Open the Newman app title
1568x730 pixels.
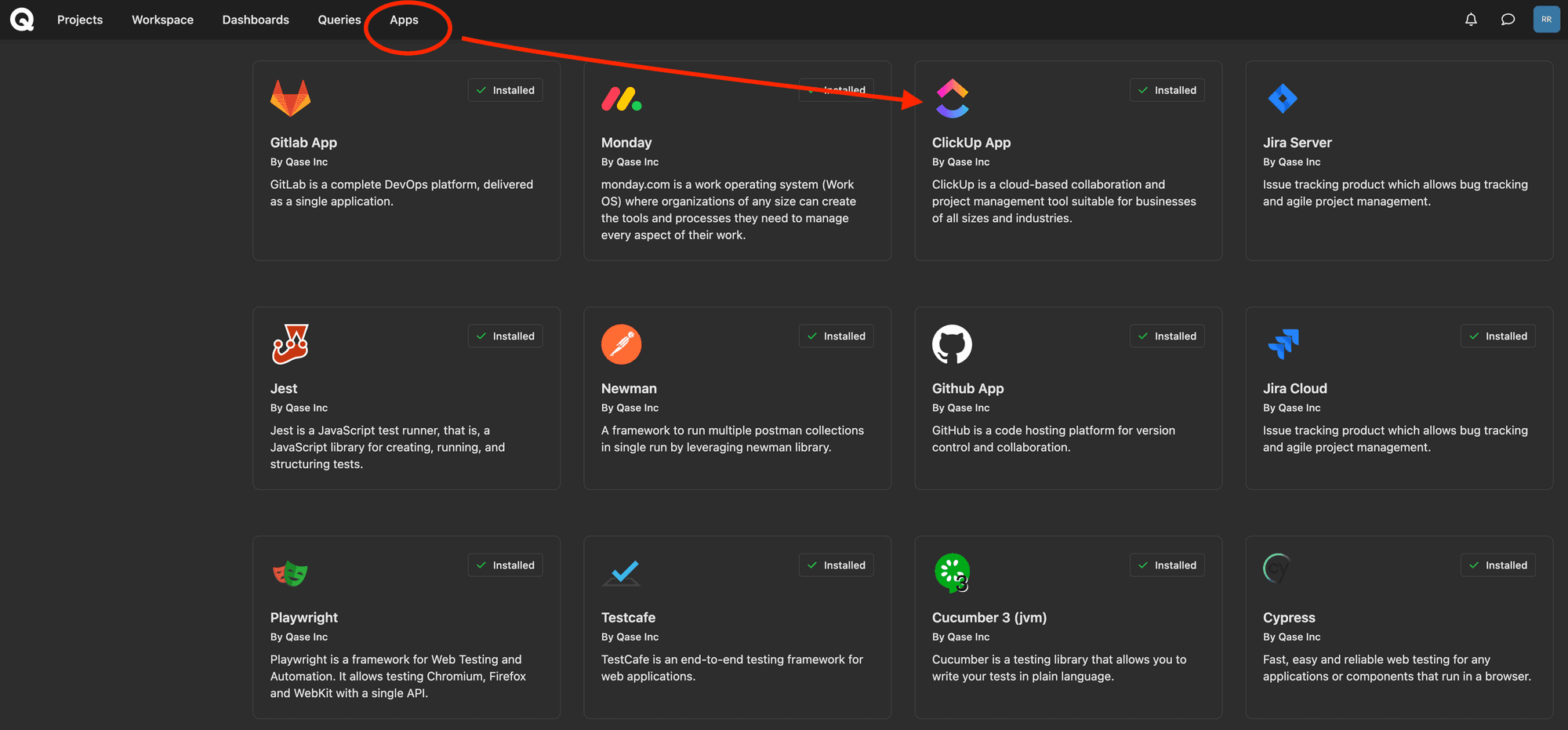tap(629, 389)
